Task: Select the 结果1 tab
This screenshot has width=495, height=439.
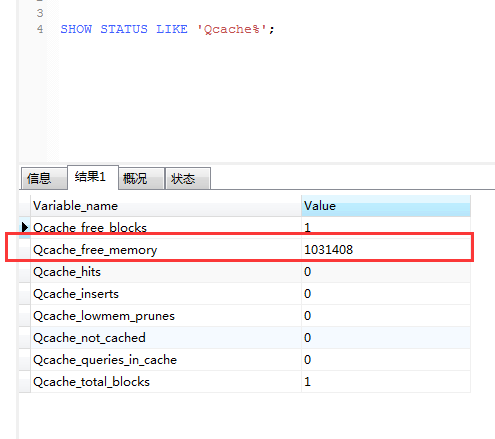Action: pos(93,177)
